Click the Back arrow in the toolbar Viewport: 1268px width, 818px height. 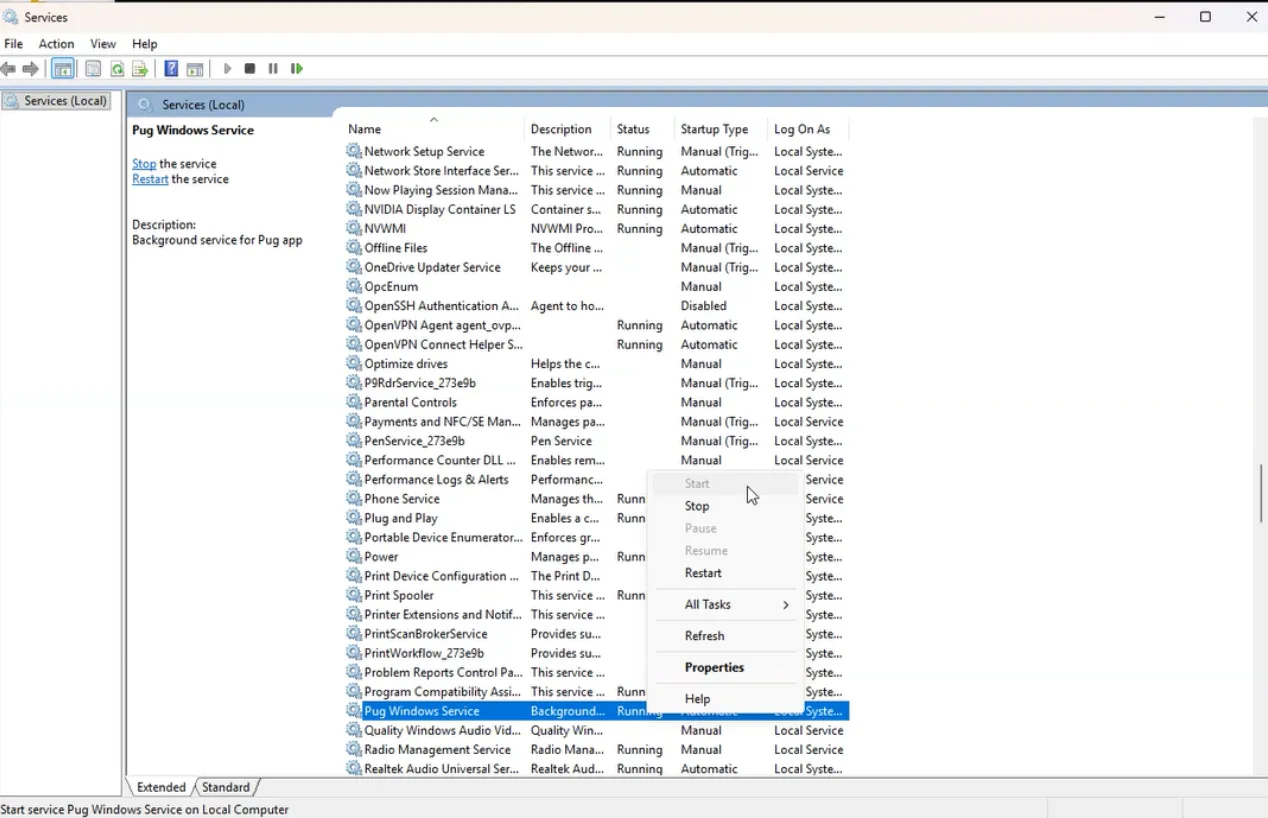9,69
